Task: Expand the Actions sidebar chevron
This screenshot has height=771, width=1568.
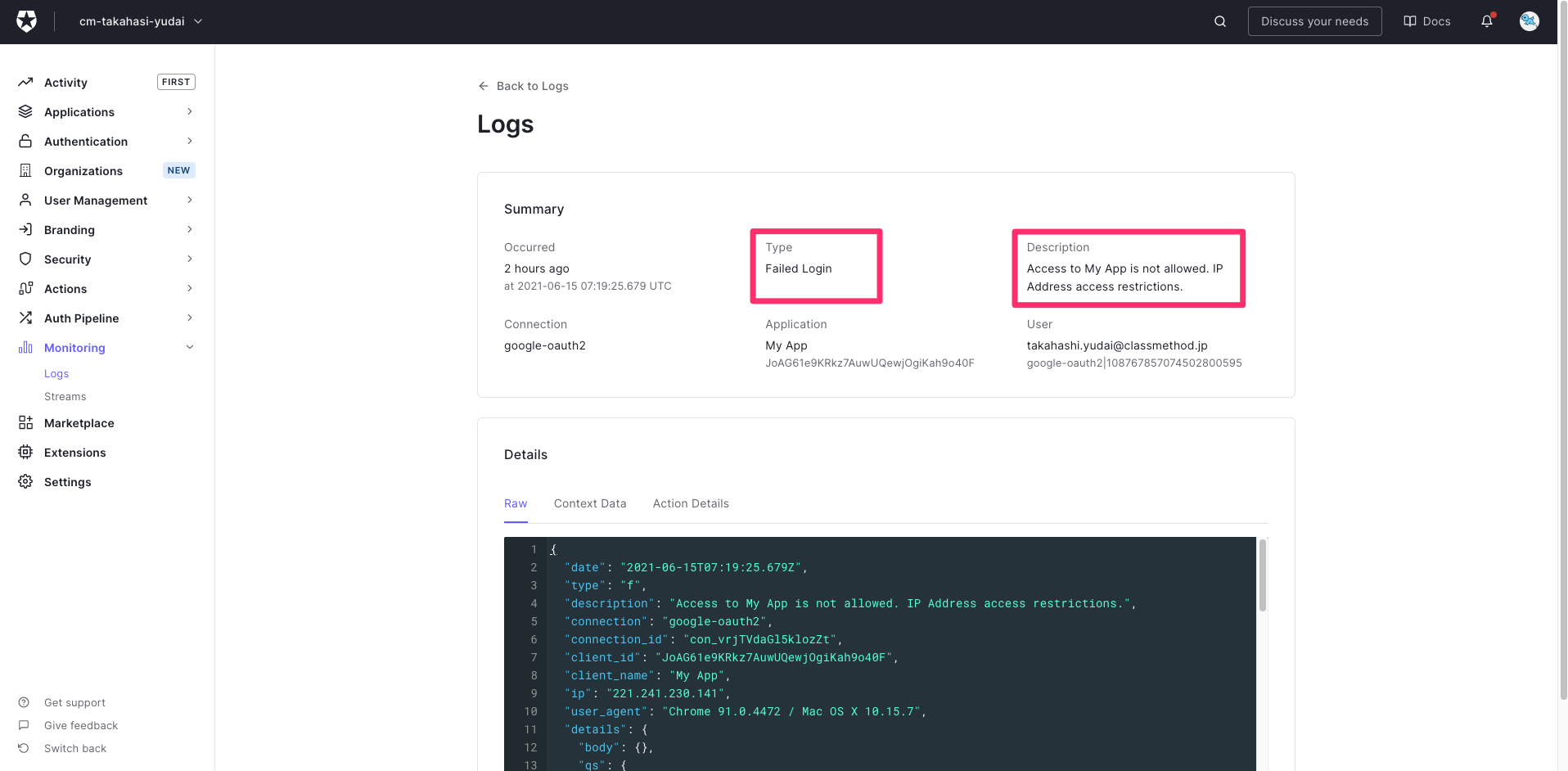Action: click(x=189, y=288)
